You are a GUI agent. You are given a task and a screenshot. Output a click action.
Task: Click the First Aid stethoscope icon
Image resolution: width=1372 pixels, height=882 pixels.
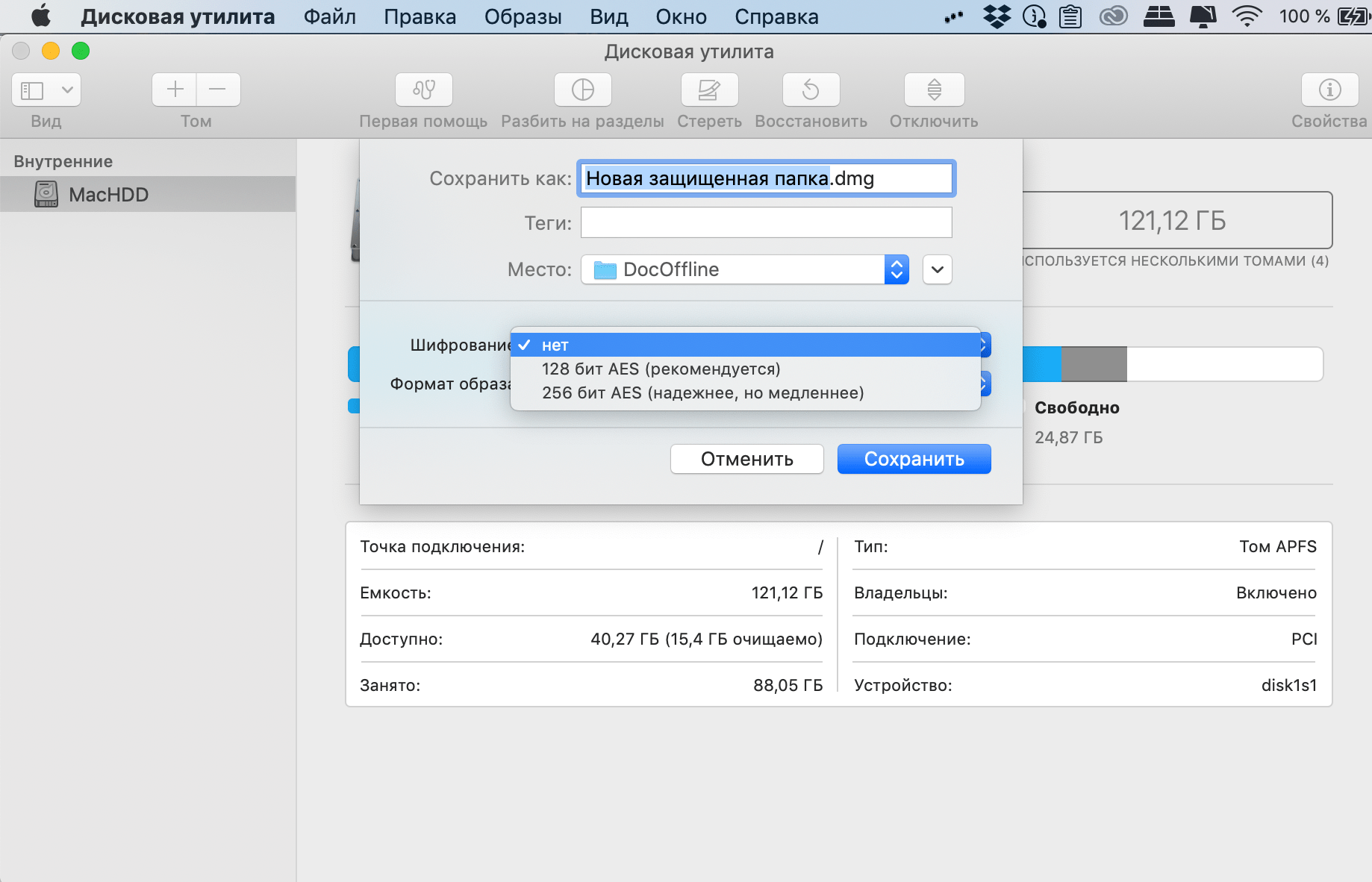pyautogui.click(x=423, y=90)
